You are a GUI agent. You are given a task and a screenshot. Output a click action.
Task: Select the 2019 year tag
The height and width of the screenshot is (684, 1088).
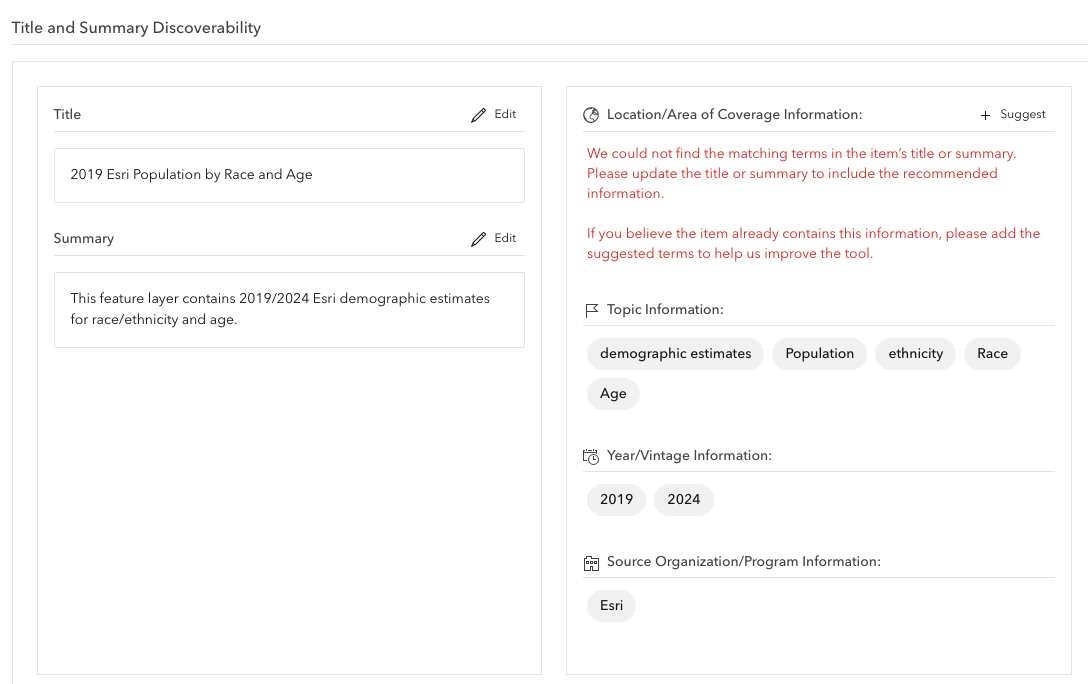coord(616,499)
